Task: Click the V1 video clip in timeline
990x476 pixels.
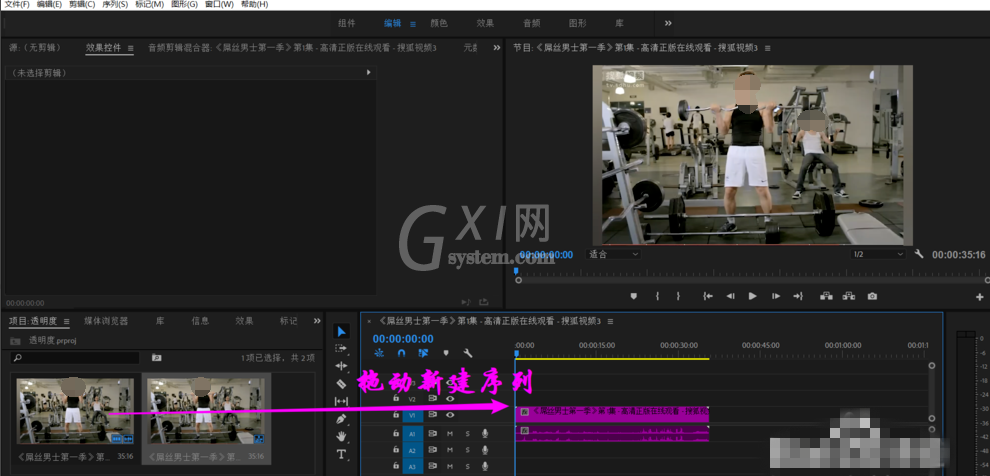Action: (612, 414)
